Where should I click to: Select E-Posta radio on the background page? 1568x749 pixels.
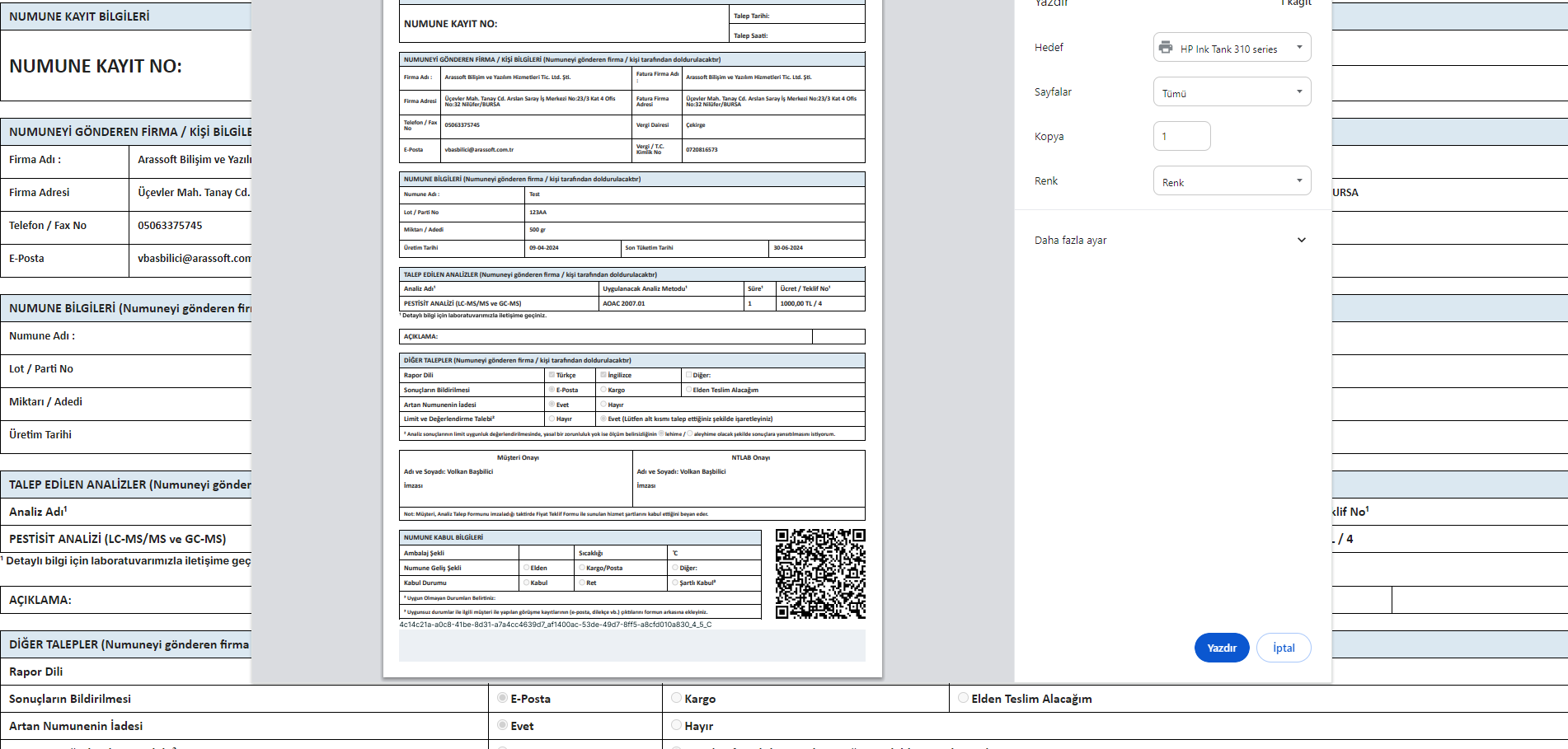502,698
